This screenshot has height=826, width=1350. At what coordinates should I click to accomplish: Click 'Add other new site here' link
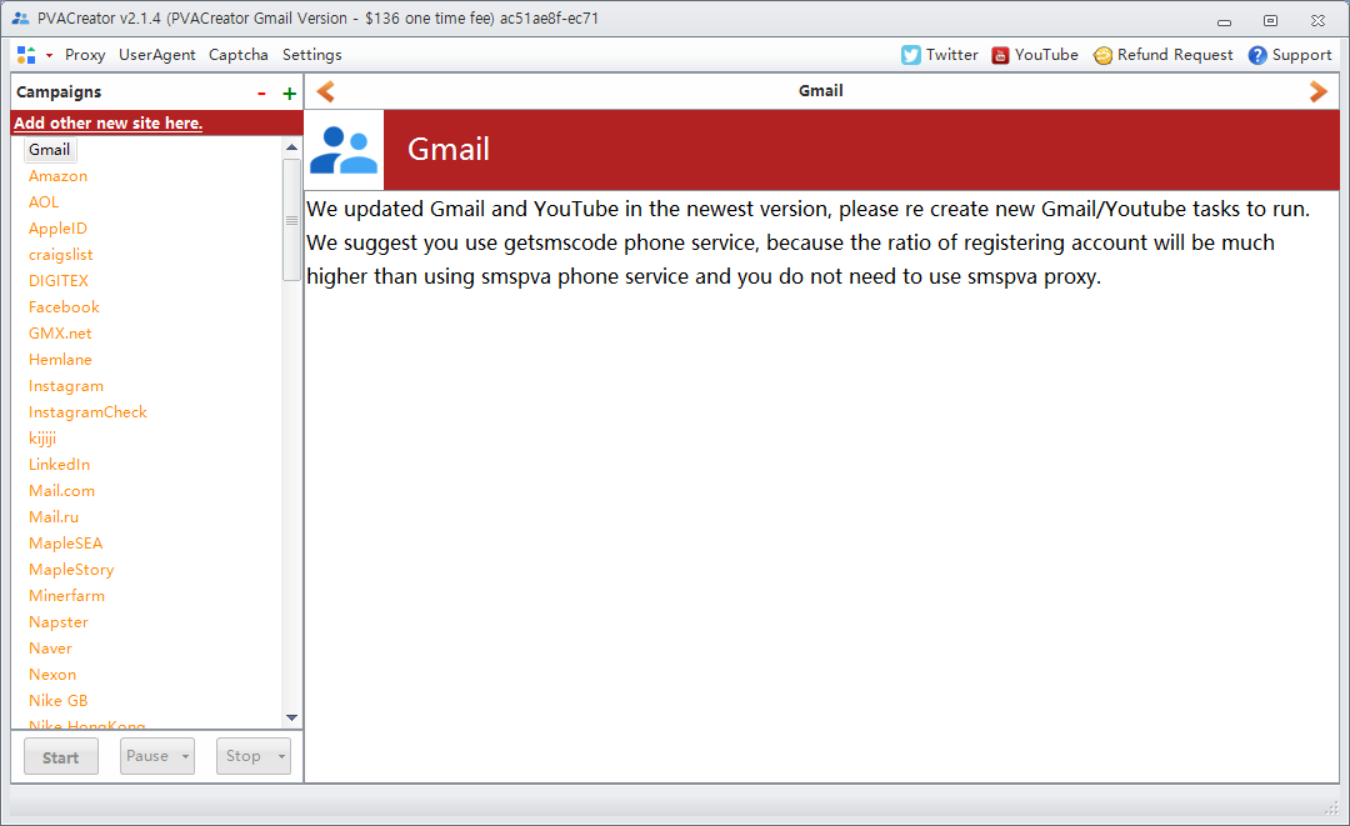coord(108,123)
